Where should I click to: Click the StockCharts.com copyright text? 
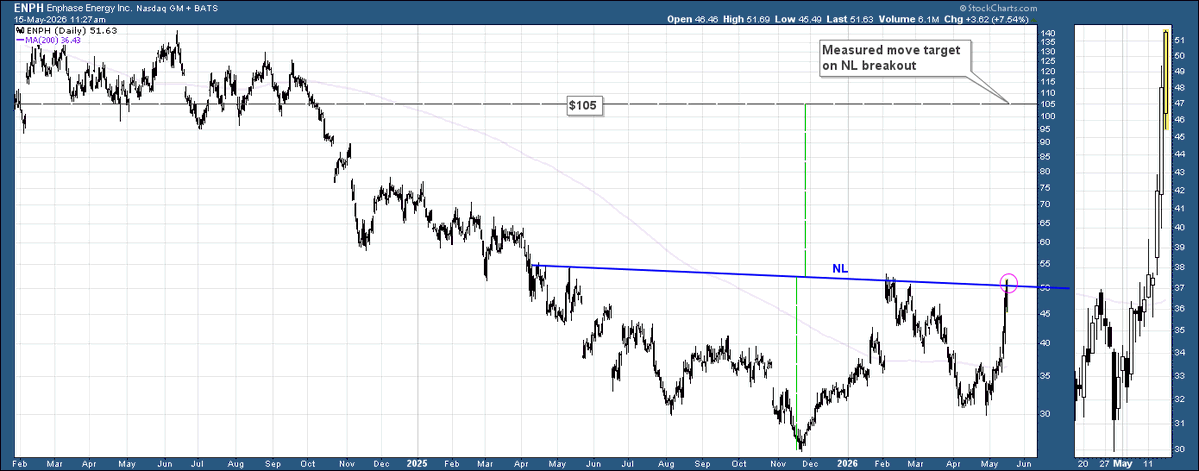[998, 8]
